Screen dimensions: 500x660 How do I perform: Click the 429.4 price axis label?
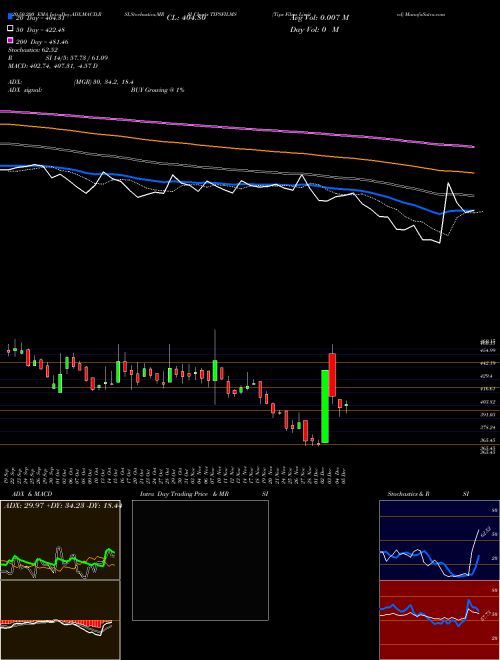pos(487,376)
